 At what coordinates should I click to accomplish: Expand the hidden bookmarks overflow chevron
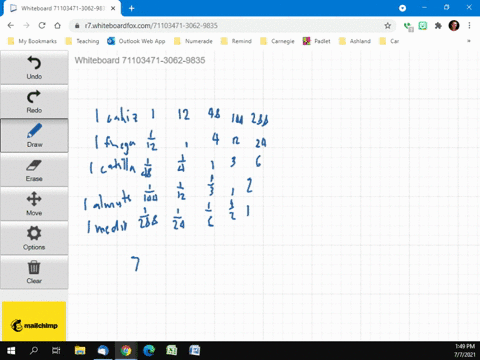tap(469, 41)
